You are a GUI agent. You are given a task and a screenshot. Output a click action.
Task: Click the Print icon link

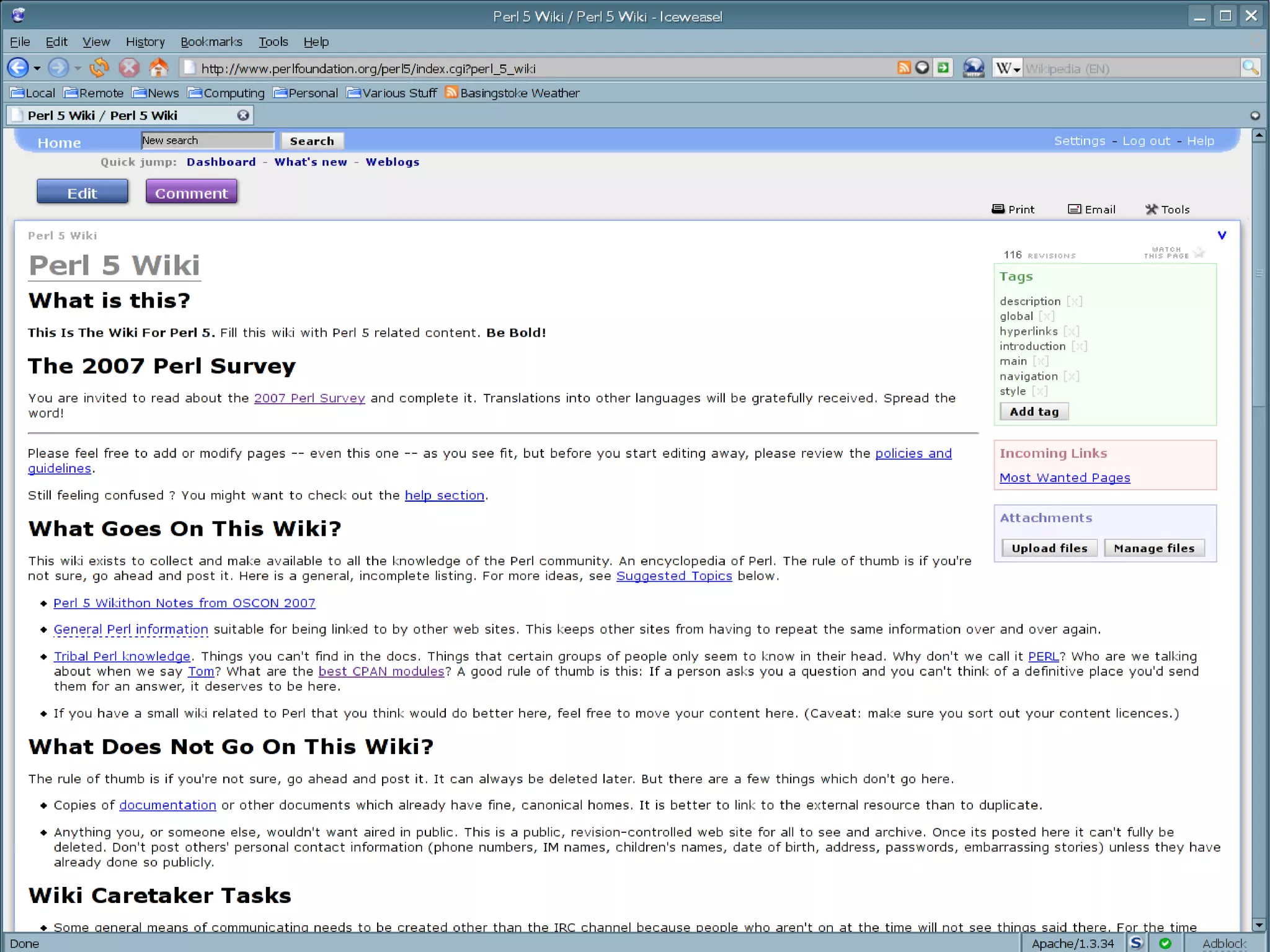click(x=1013, y=210)
